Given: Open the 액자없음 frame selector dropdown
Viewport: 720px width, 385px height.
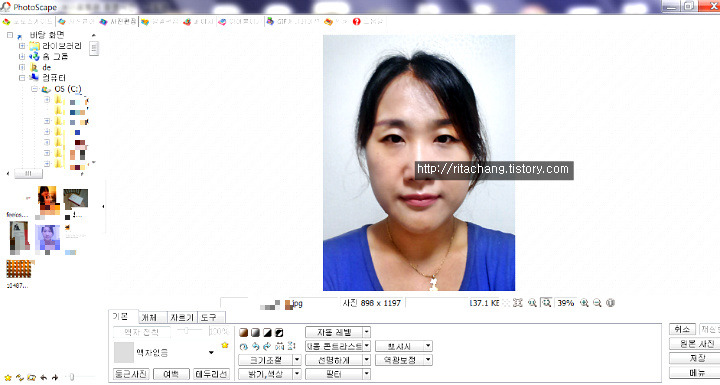Looking at the screenshot, I should pyautogui.click(x=211, y=352).
